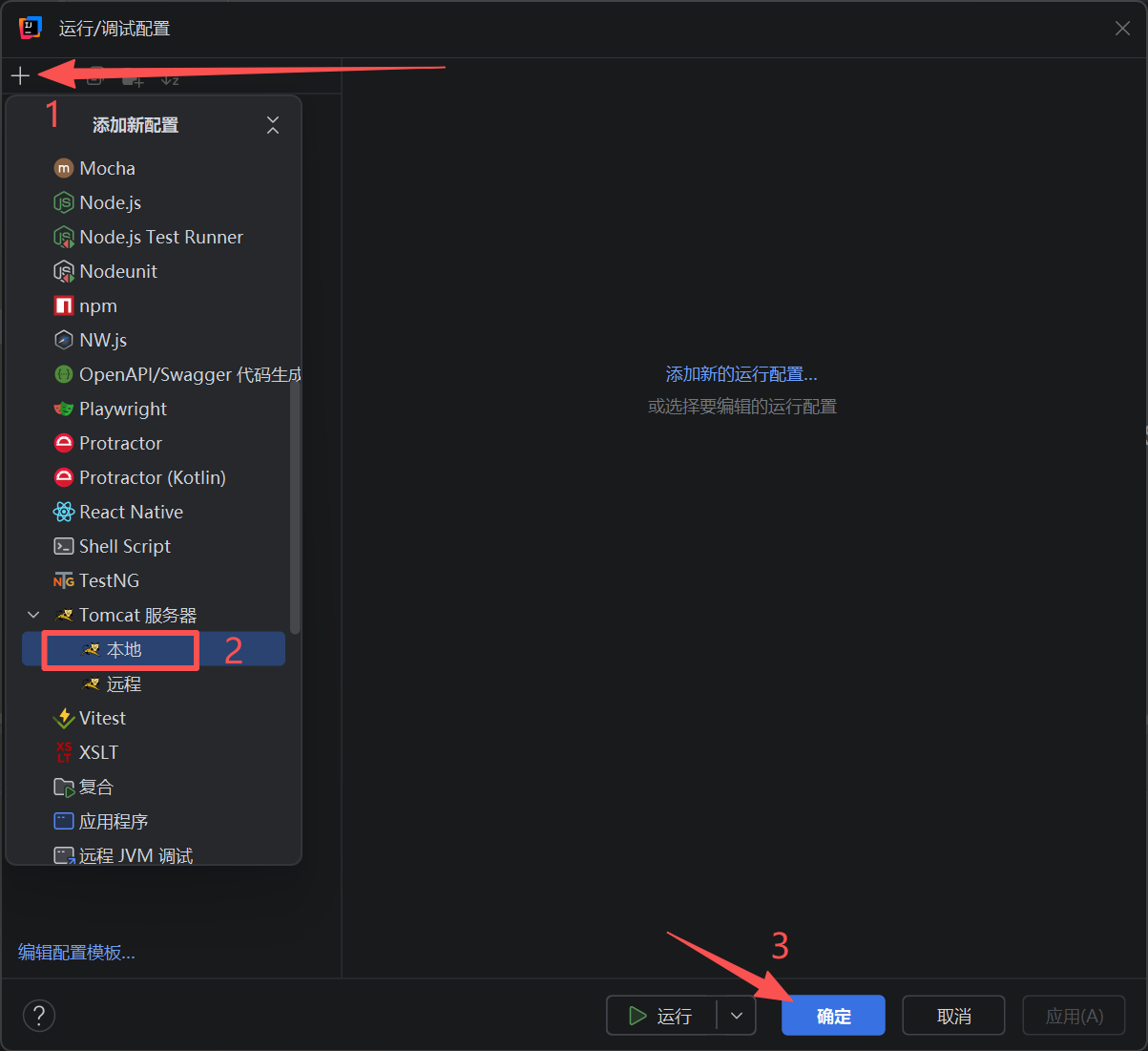Pick the OpenAPI/Swagger 代码生成 icon
This screenshot has height=1051, width=1148.
tap(64, 374)
